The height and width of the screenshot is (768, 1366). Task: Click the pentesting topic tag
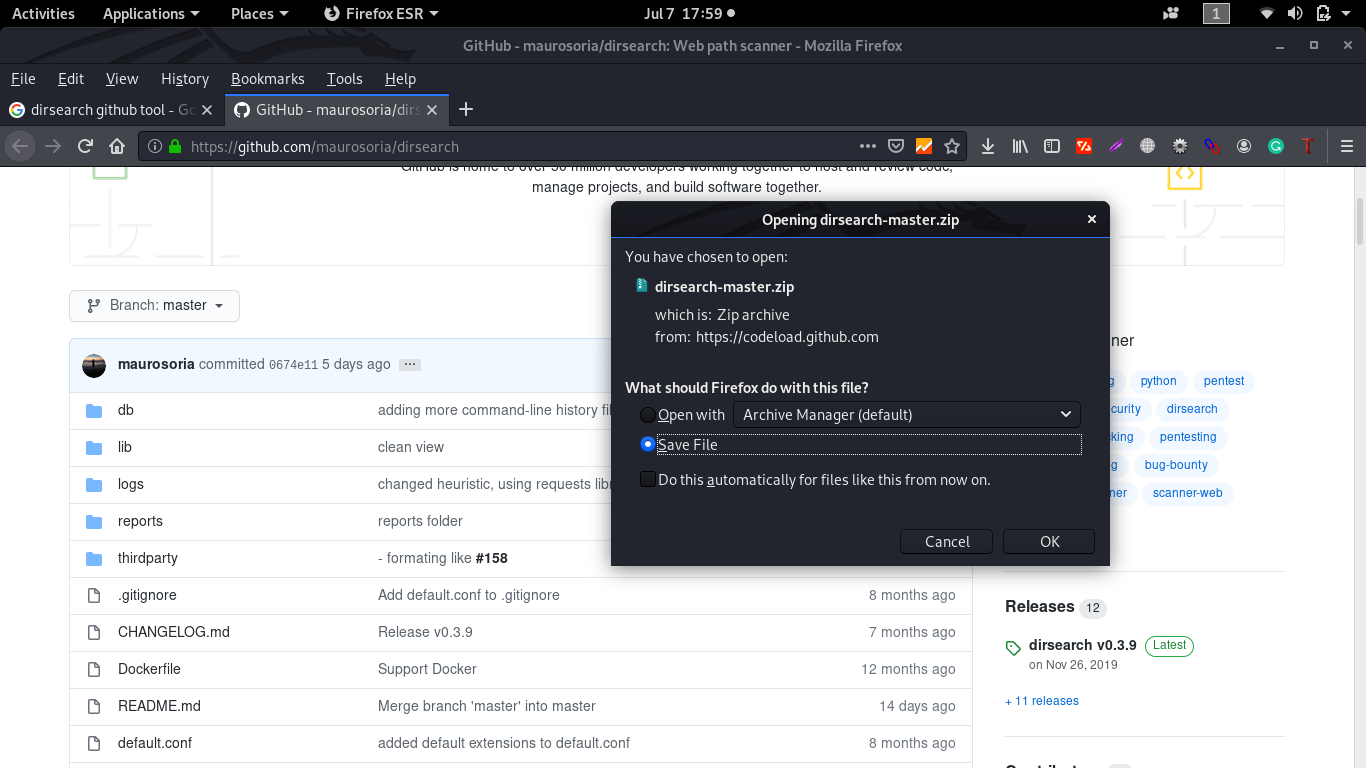[x=1188, y=437]
